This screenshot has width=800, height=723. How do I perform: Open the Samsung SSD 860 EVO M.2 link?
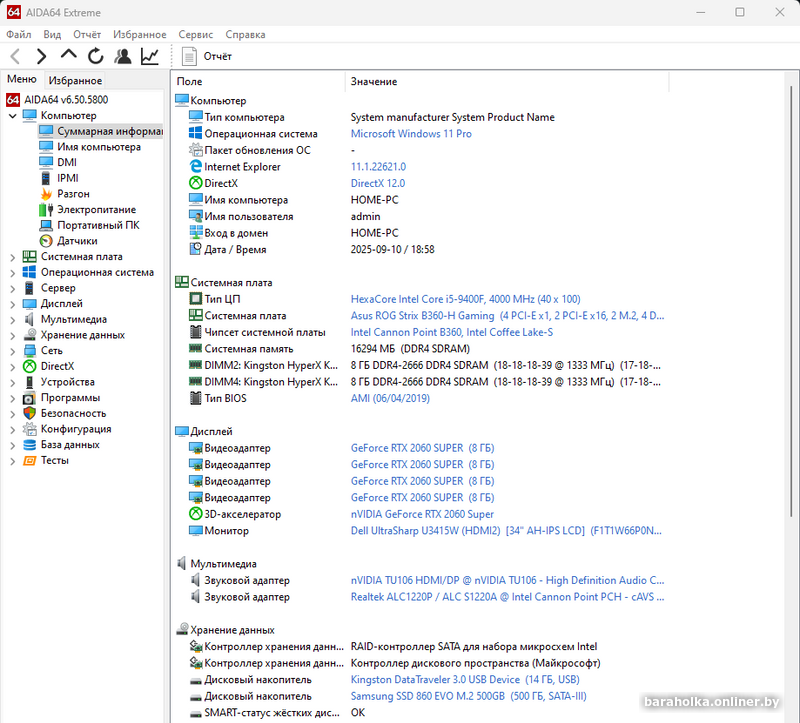[468, 696]
